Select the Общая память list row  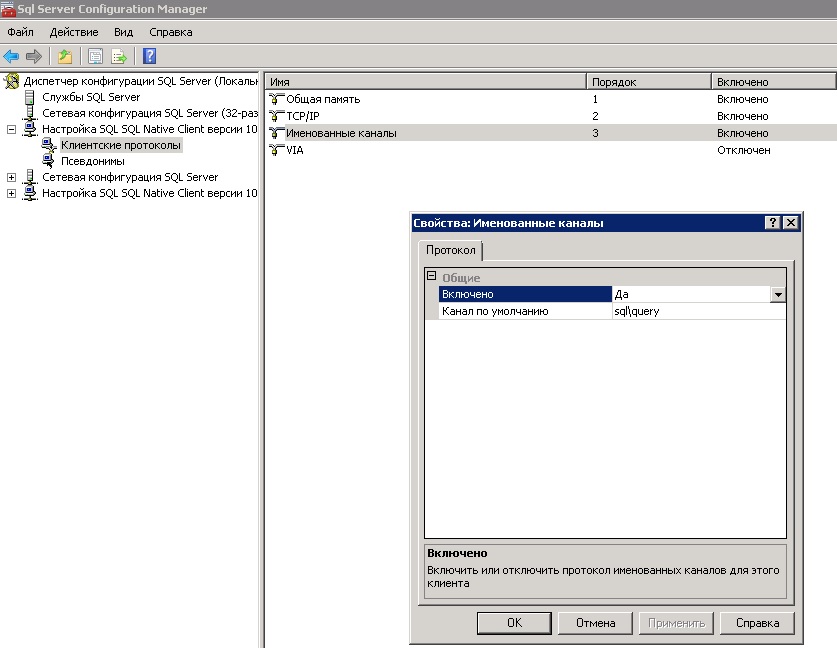click(551, 99)
